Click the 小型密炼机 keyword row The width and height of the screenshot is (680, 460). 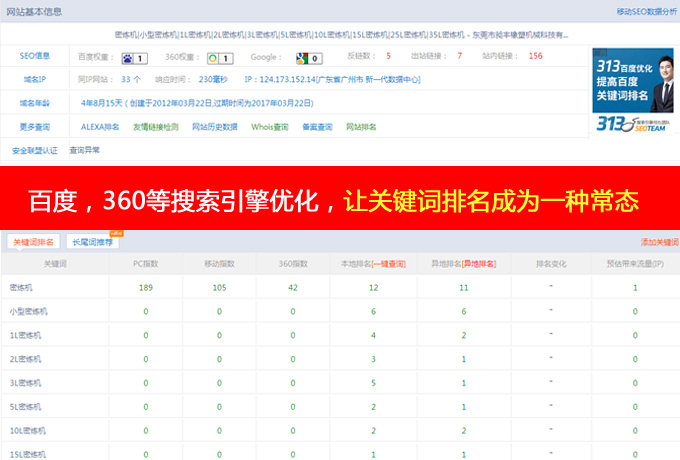pyautogui.click(x=29, y=311)
